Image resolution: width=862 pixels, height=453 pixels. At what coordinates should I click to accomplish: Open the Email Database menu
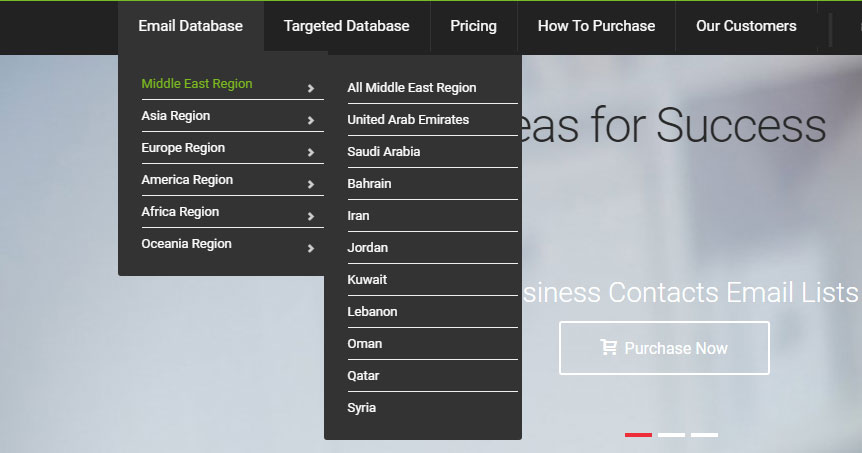pos(190,26)
